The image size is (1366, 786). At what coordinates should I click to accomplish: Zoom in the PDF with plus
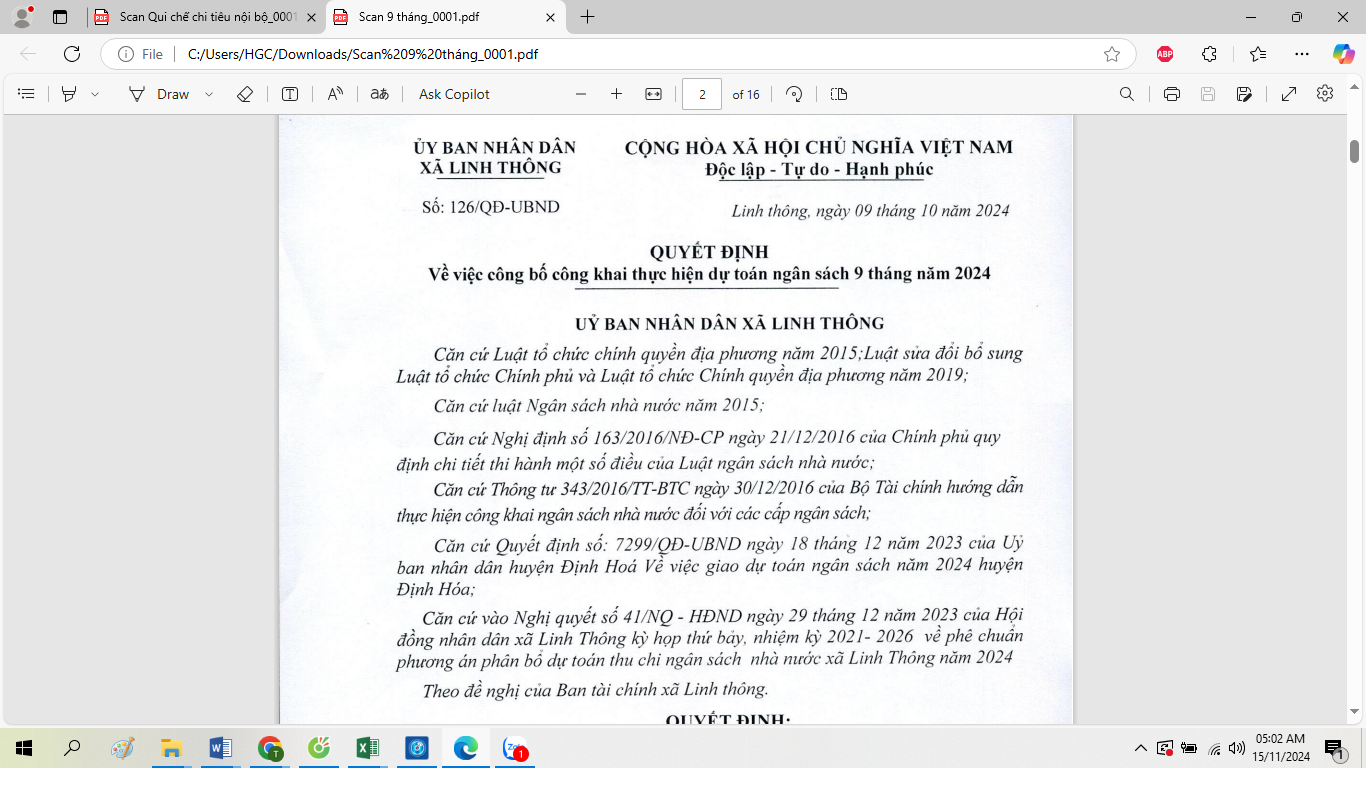point(617,94)
